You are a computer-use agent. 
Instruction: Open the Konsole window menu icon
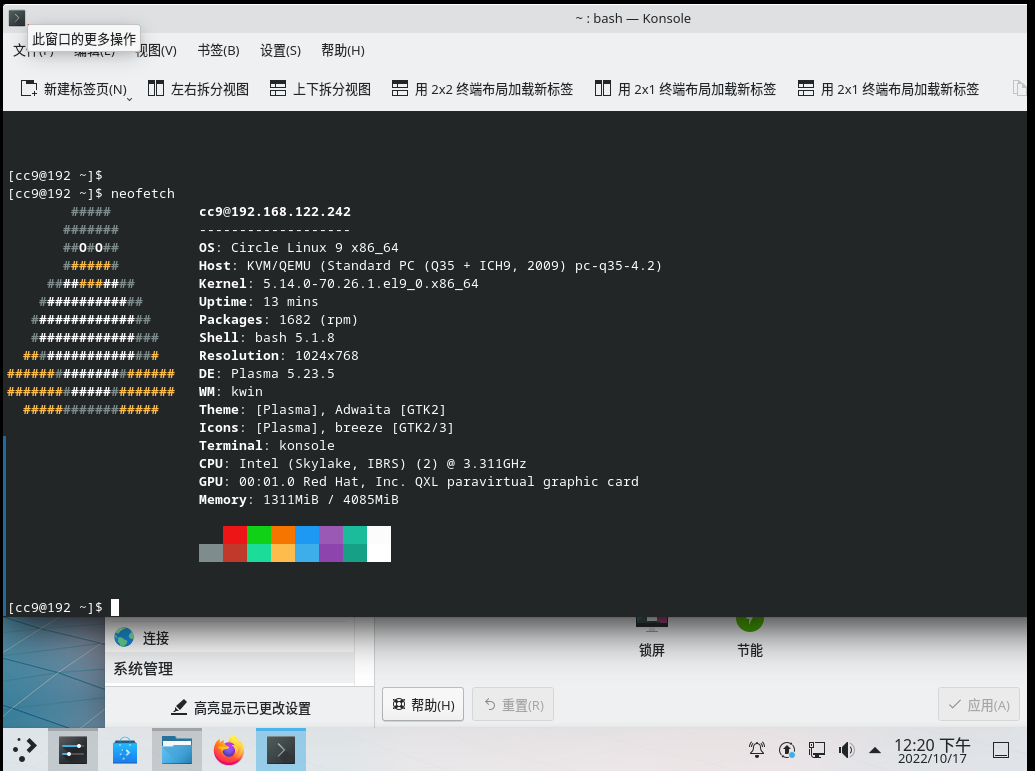tap(17, 18)
